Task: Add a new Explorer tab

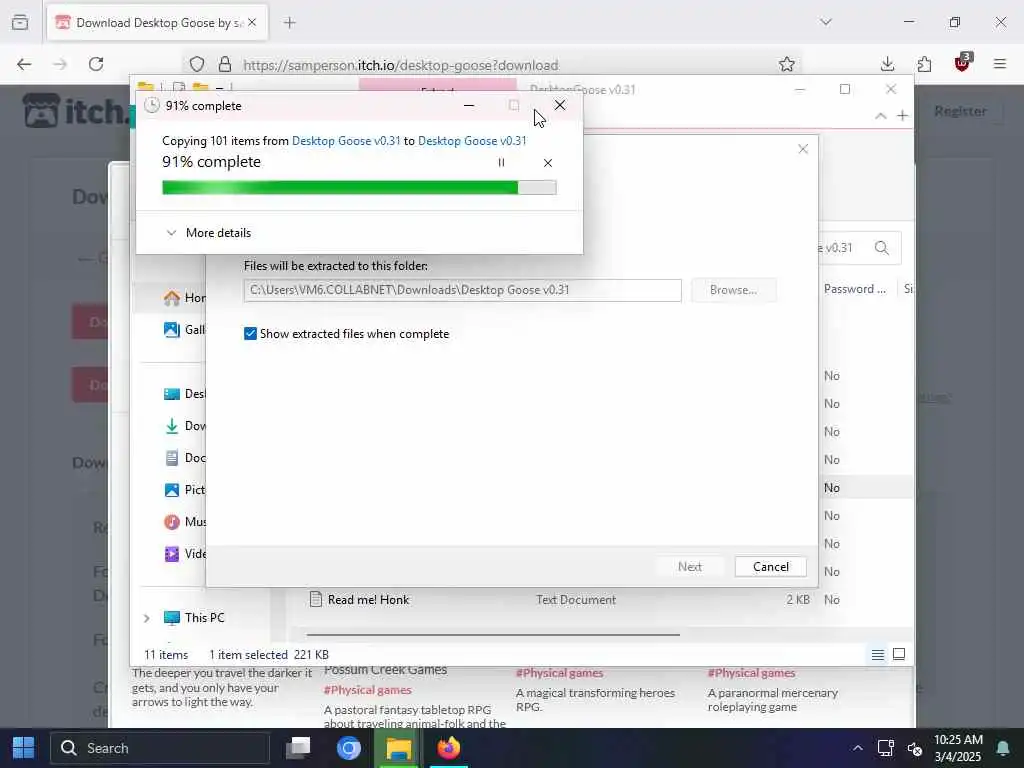Action: click(x=902, y=116)
